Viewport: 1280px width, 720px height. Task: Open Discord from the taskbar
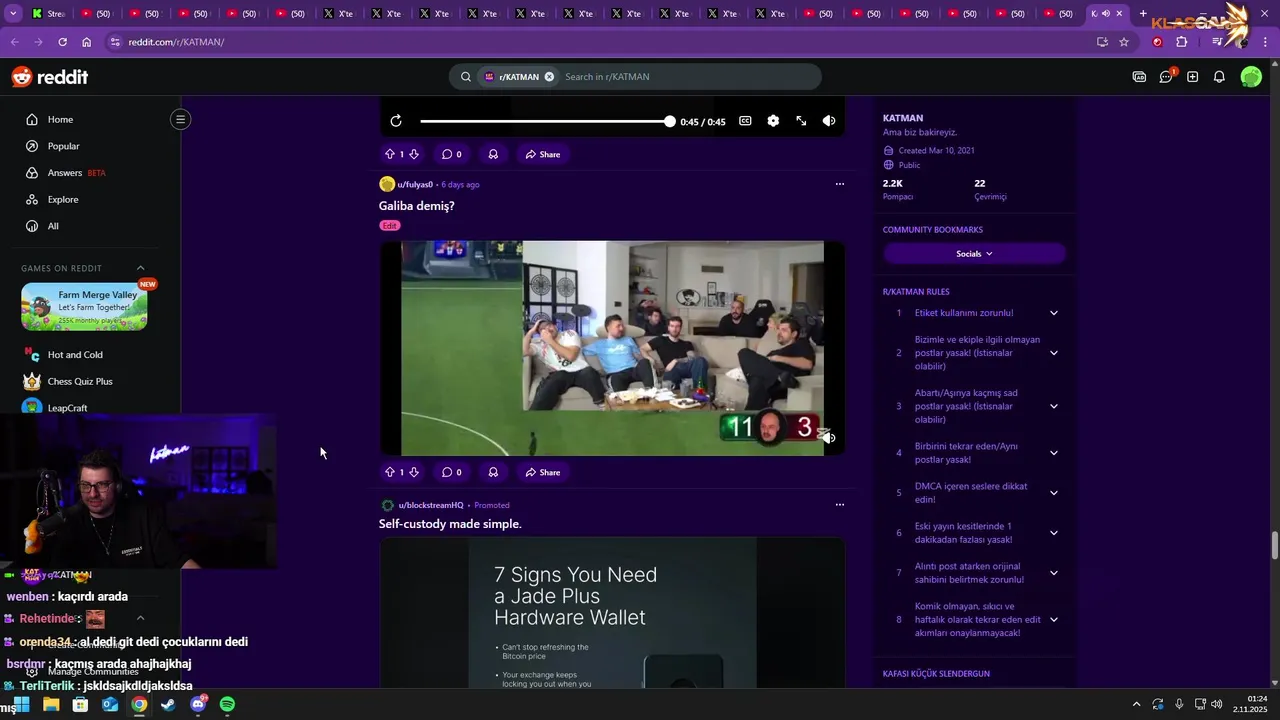[x=198, y=705]
